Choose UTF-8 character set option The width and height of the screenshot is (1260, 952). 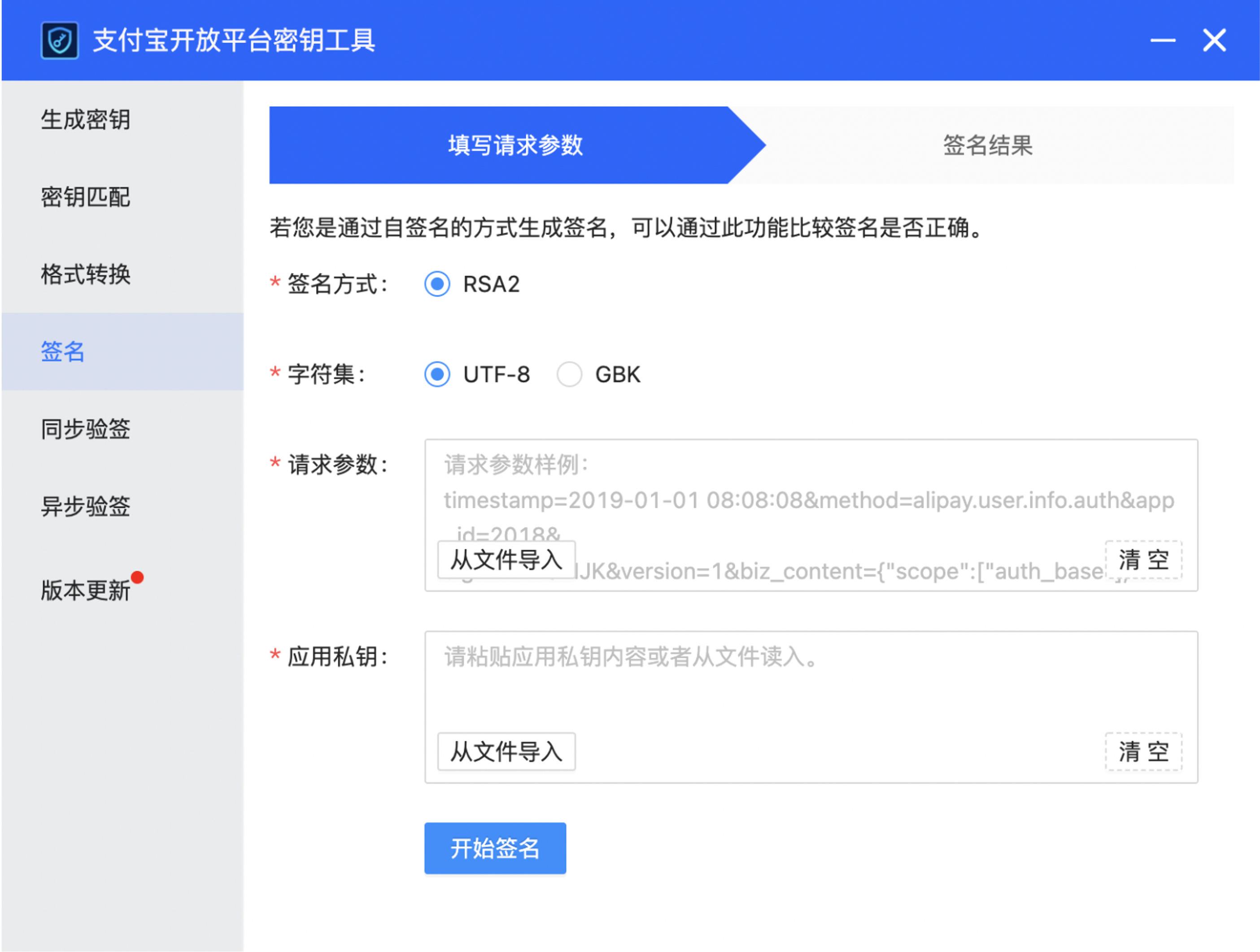pos(437,374)
